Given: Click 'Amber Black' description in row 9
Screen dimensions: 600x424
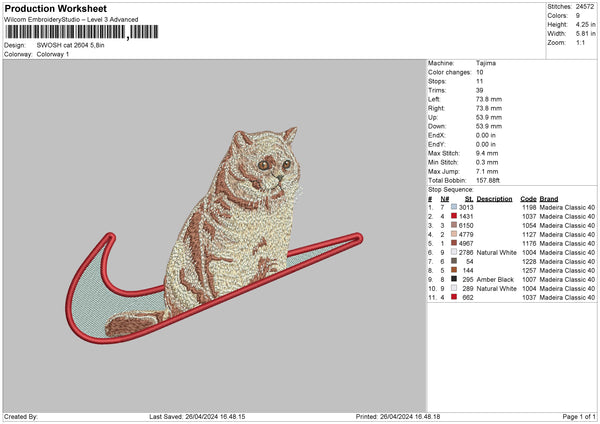Looking at the screenshot, I should (x=495, y=279).
